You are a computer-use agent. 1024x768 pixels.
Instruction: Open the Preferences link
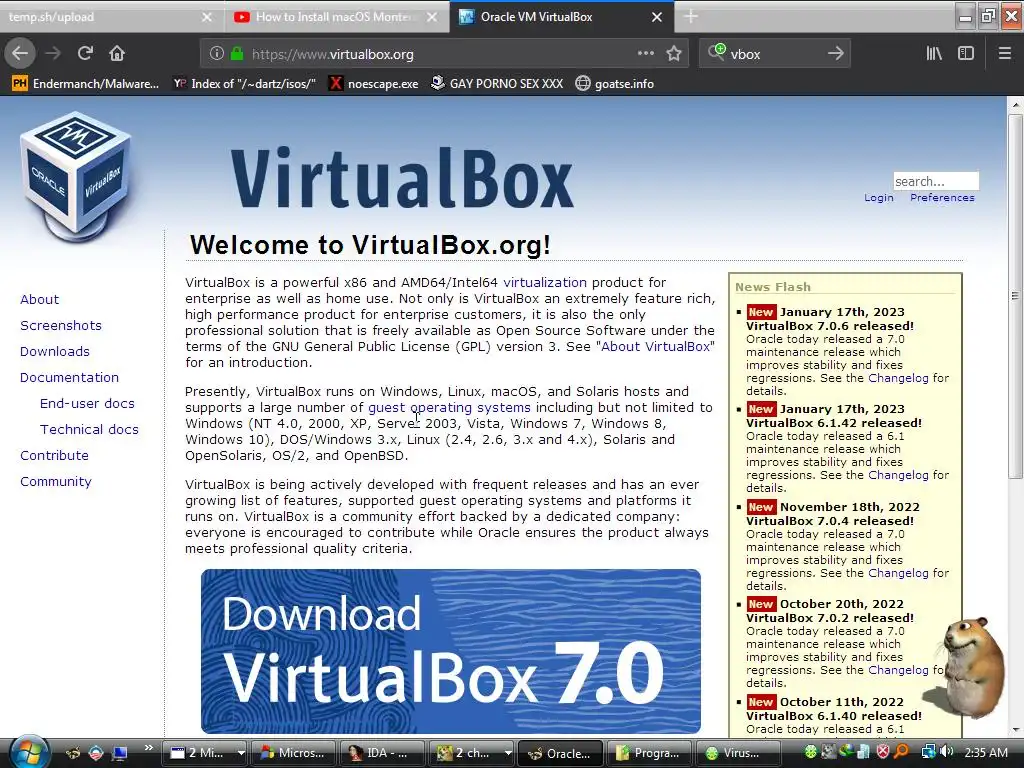(x=942, y=198)
